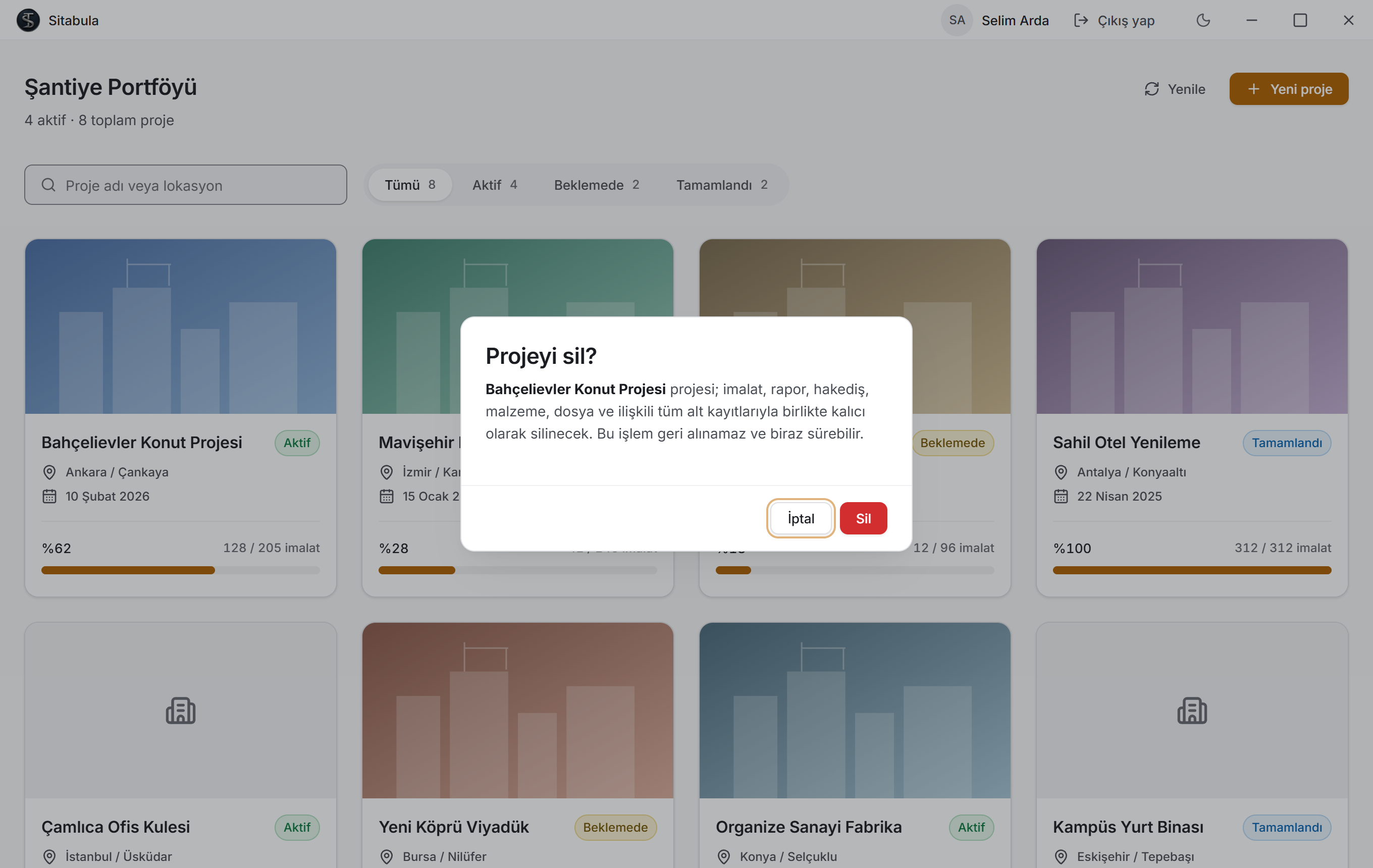Click the building icon on Kampüs Yurt Binası card

(x=1192, y=710)
